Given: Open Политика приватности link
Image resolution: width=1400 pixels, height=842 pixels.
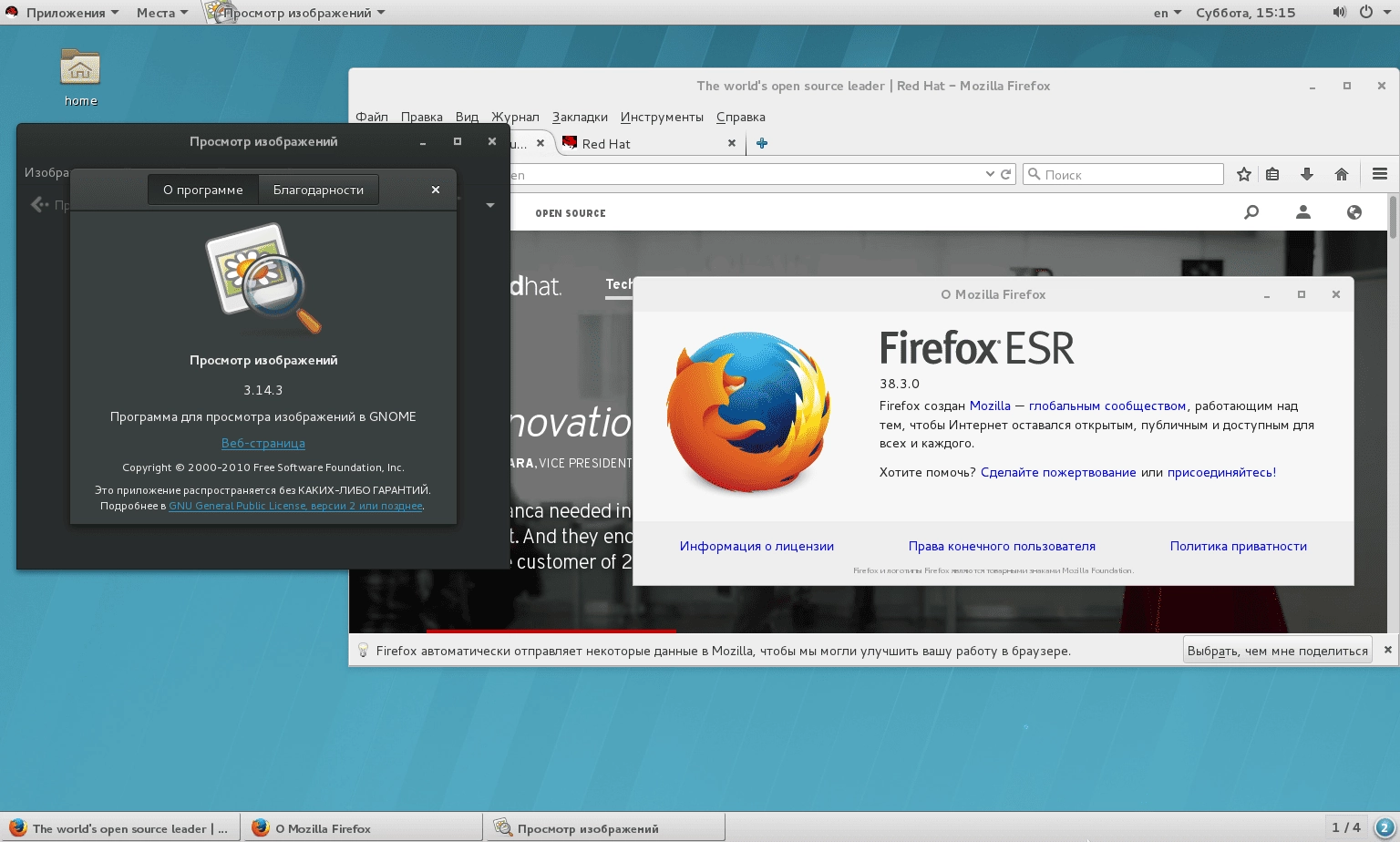Looking at the screenshot, I should pyautogui.click(x=1239, y=546).
